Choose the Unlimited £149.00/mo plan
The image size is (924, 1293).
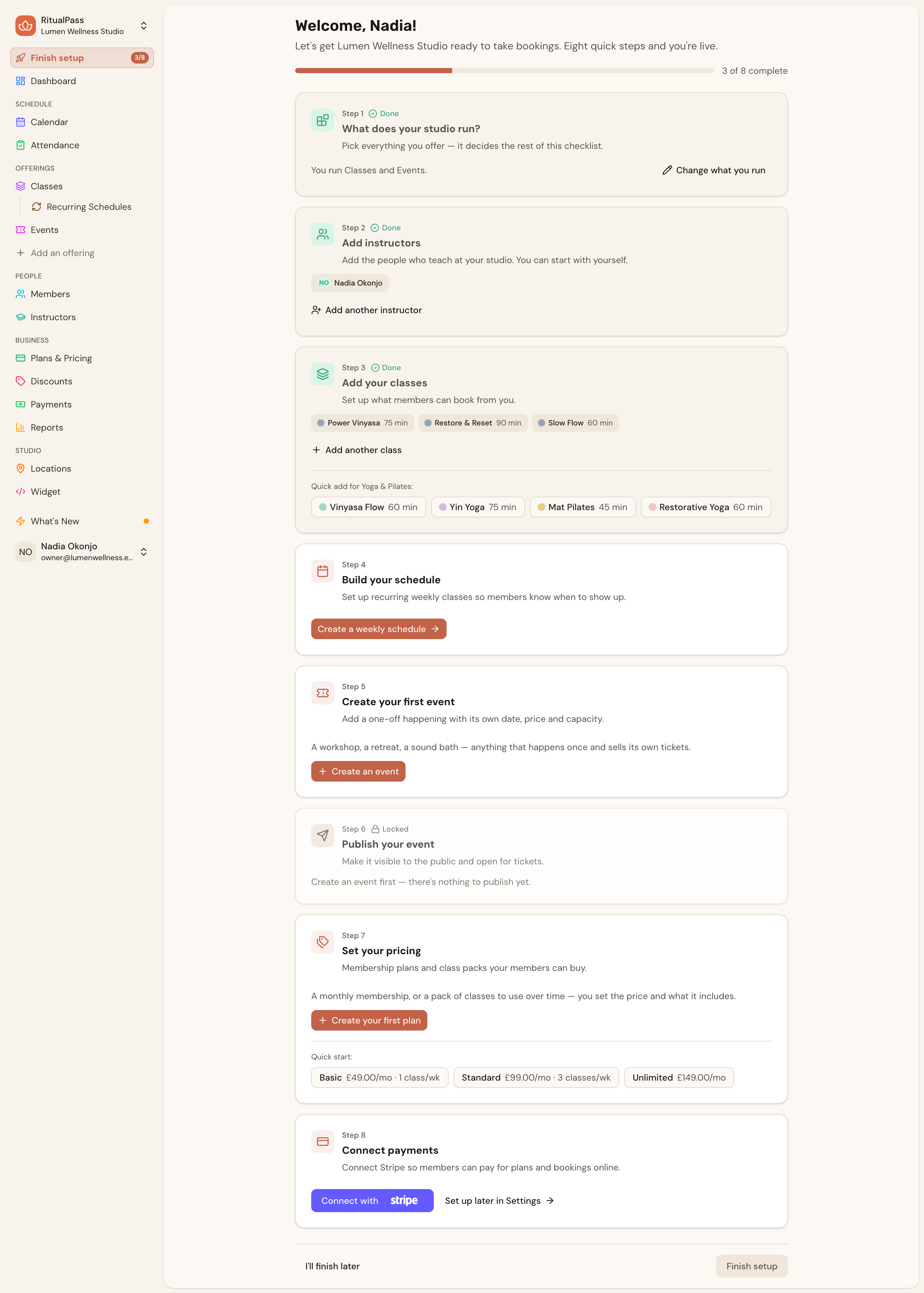pos(679,1077)
